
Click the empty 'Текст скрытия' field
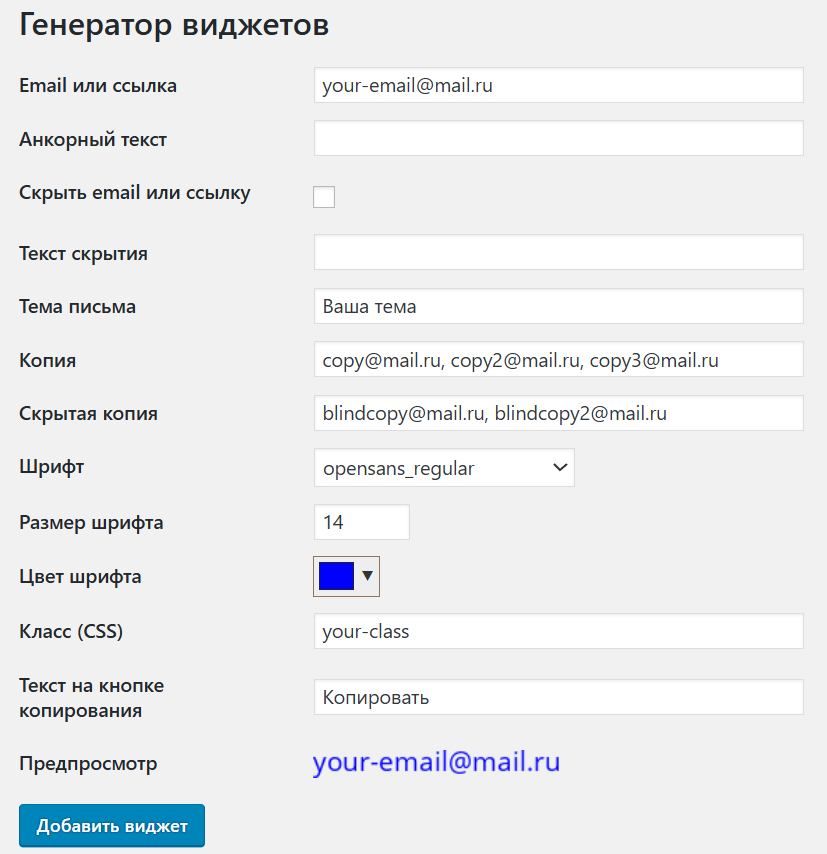tap(558, 252)
